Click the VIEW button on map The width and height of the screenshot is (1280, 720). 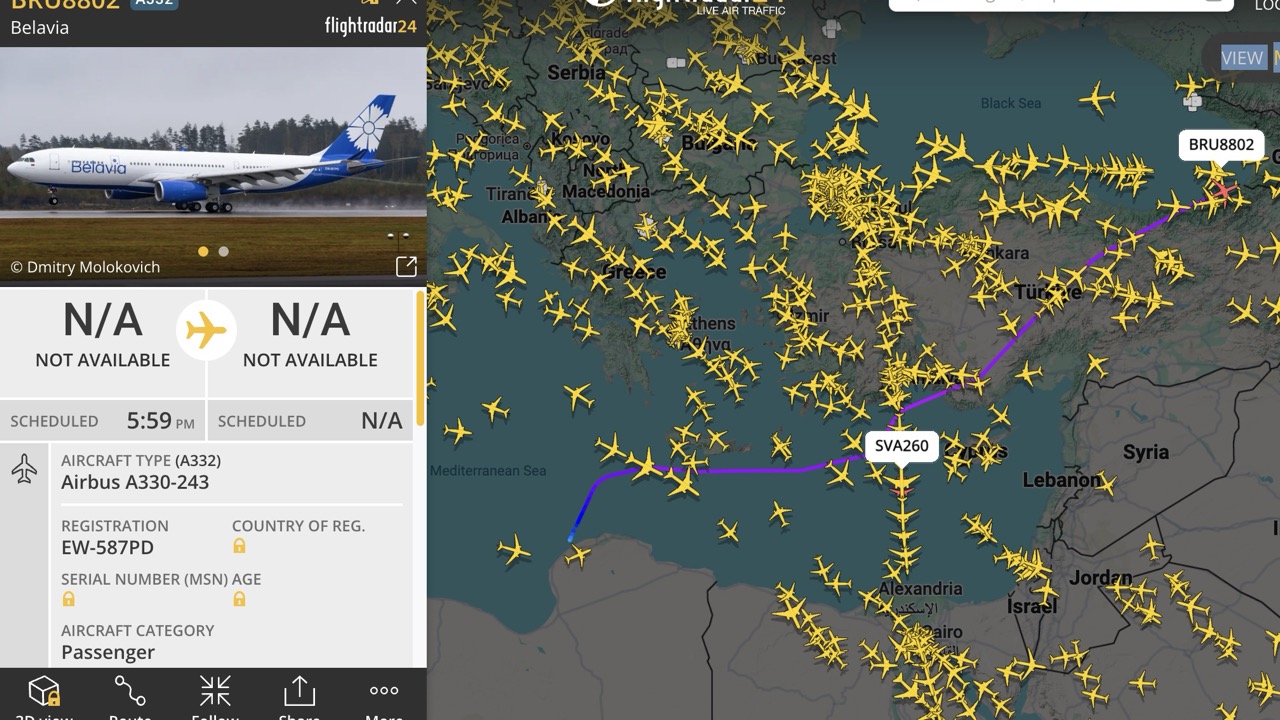click(x=1242, y=58)
